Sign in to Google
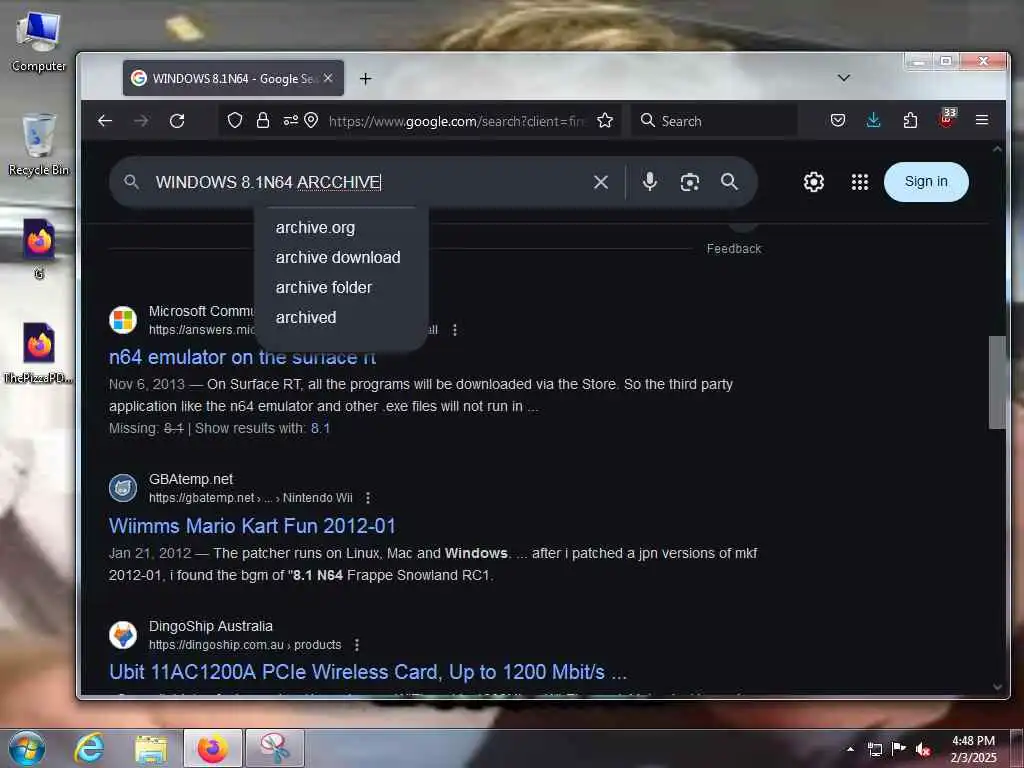The width and height of the screenshot is (1024, 768). (x=926, y=182)
